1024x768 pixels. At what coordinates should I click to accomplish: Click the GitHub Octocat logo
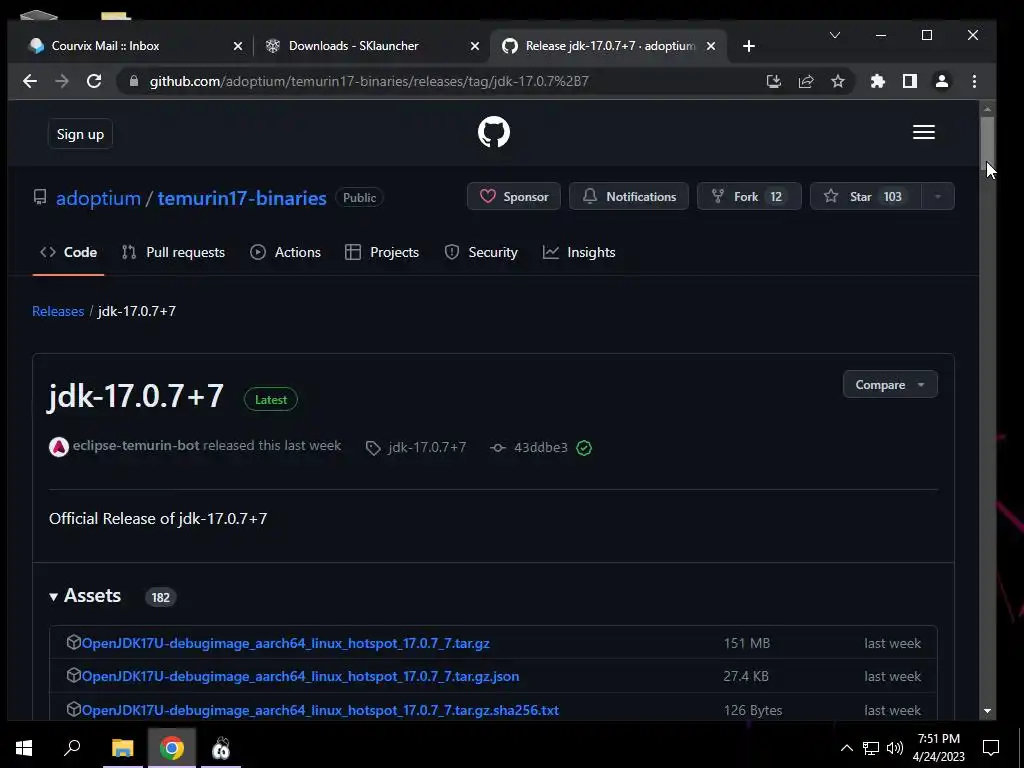[x=494, y=133]
